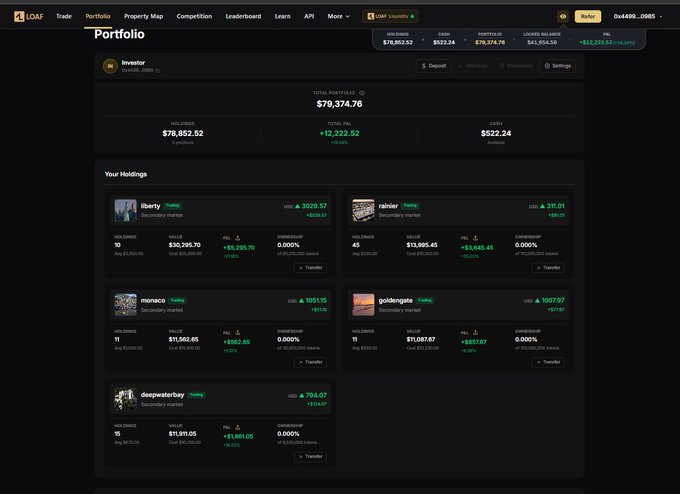This screenshot has width=680, height=494.
Task: Share goldengate P&L via share icon
Action: pyautogui.click(x=475, y=333)
